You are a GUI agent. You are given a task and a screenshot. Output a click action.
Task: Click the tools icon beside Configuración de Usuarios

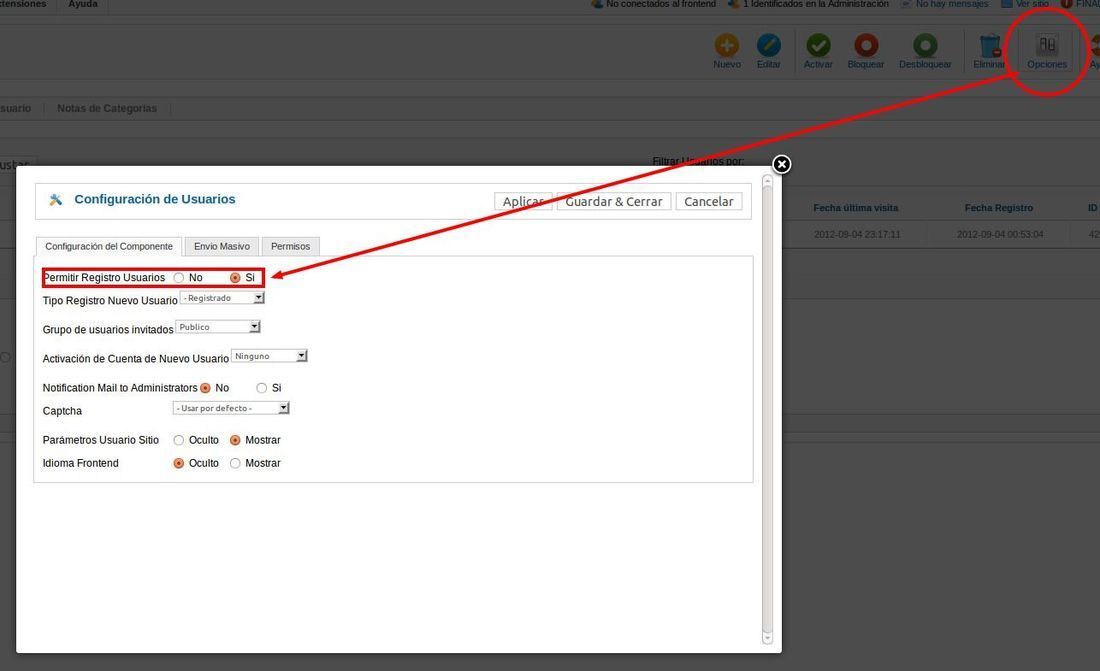pos(55,200)
